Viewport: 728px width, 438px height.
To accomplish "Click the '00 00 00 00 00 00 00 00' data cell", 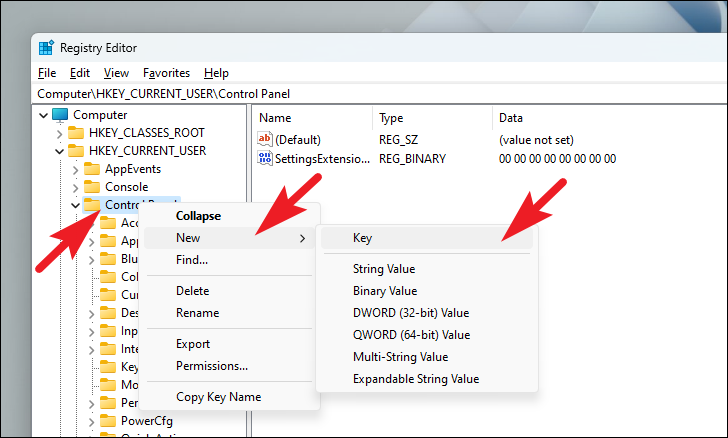I will click(557, 159).
